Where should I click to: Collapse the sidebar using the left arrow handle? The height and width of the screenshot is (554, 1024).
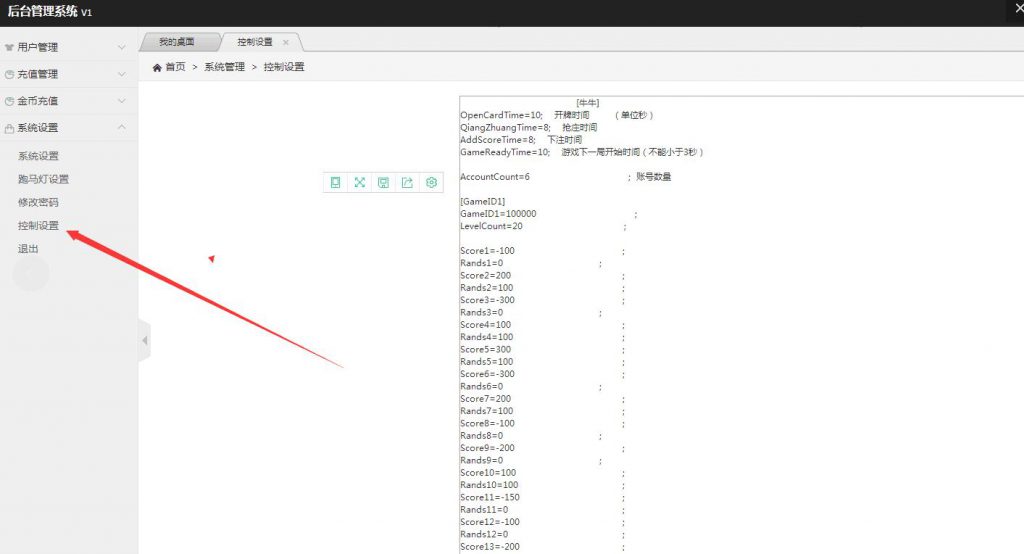pos(144,341)
